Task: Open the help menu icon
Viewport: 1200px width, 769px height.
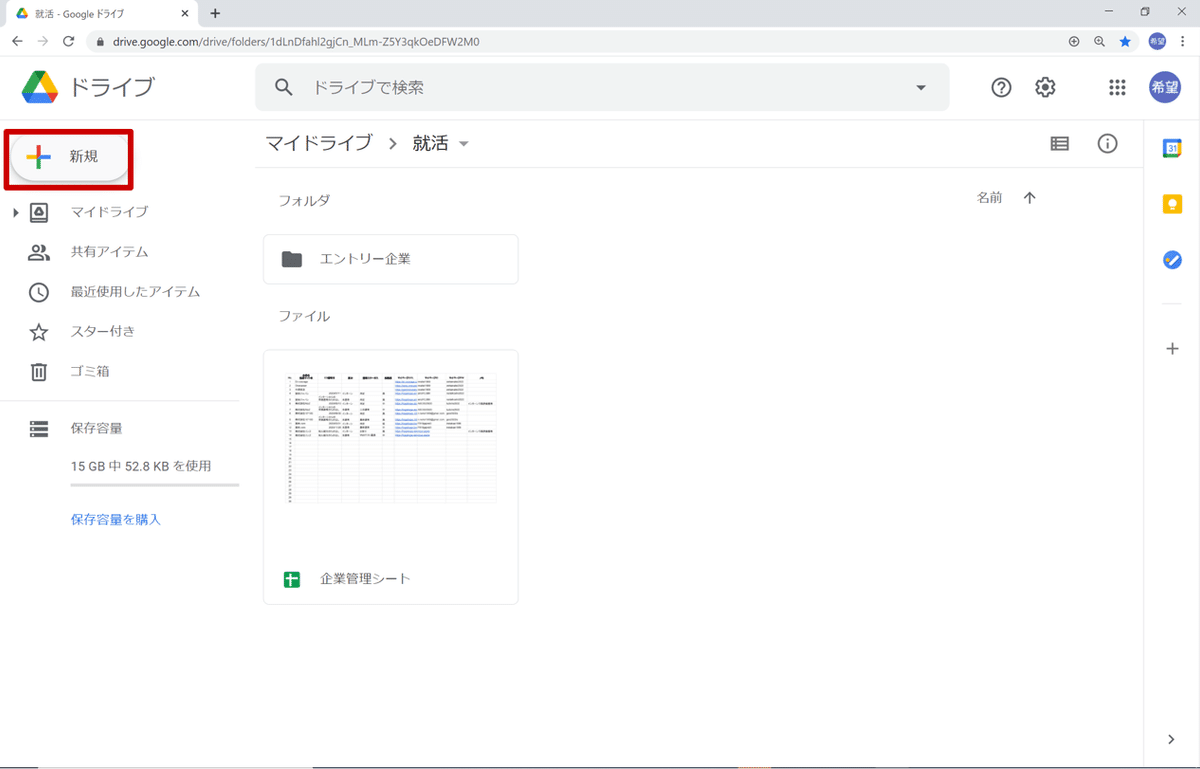Action: click(x=1000, y=87)
